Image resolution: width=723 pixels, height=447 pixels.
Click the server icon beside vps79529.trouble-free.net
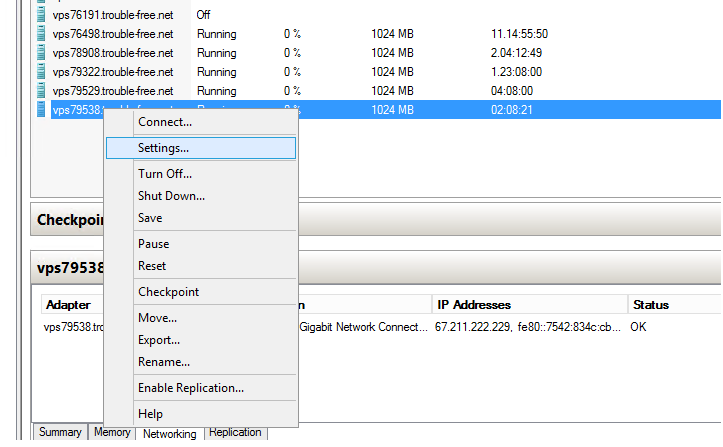[x=41, y=90]
